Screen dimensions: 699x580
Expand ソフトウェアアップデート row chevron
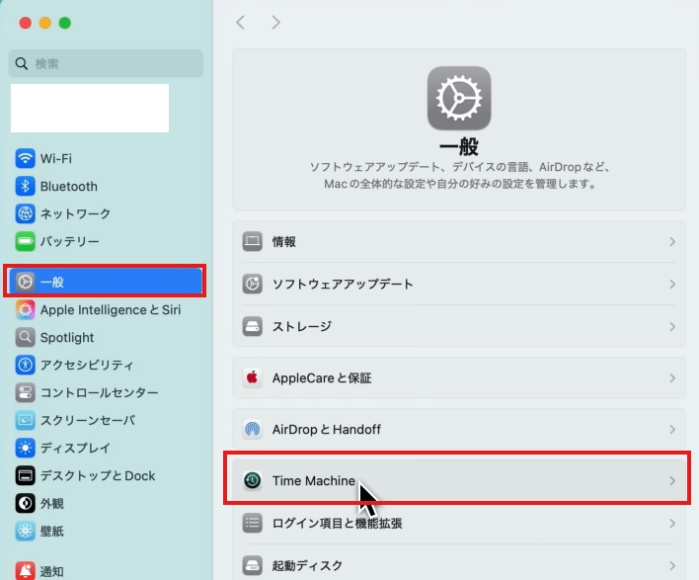click(672, 284)
